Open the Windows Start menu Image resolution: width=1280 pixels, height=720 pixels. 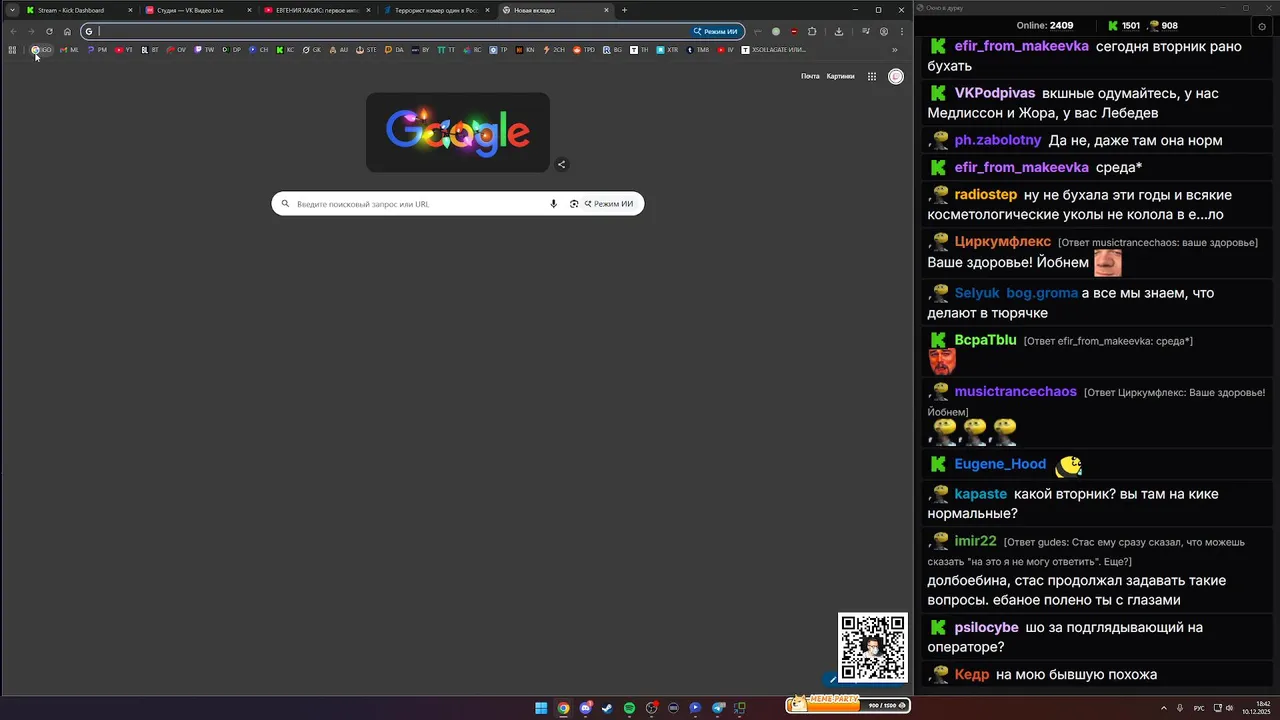coord(541,708)
